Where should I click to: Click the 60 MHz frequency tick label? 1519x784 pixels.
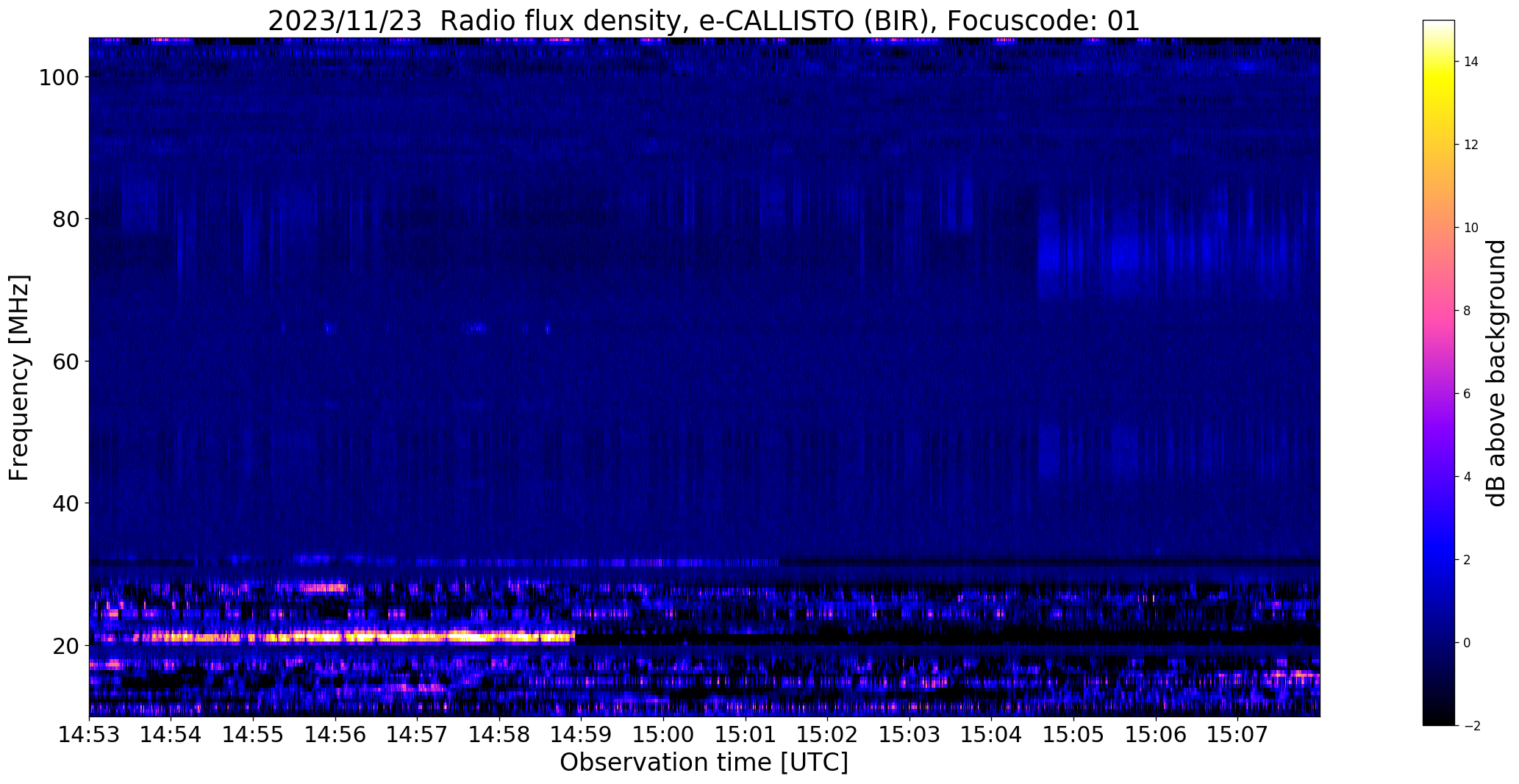pos(67,362)
